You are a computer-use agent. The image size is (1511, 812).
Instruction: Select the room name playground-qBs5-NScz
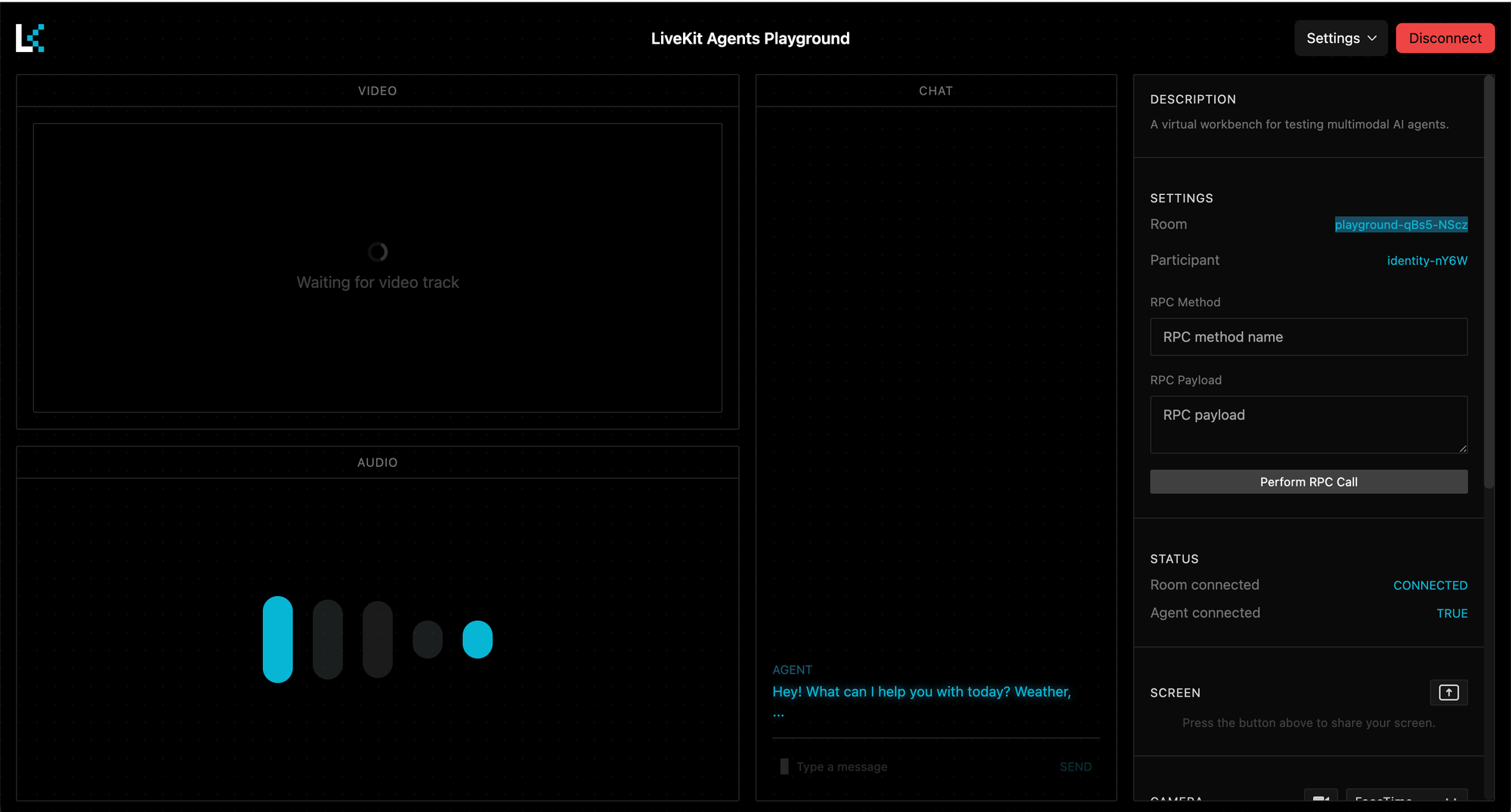coord(1401,224)
